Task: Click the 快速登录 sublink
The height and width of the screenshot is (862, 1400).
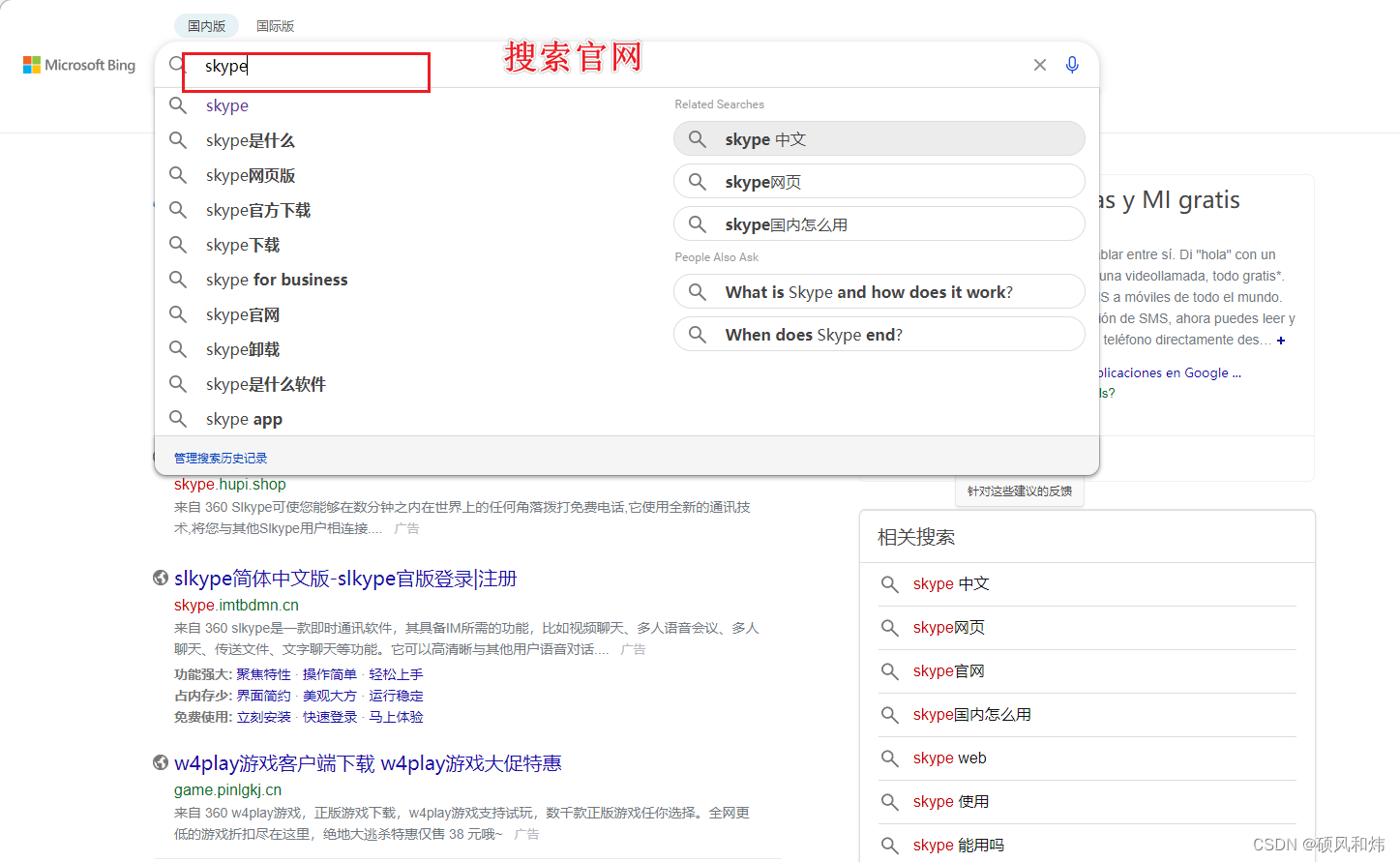Action: (x=330, y=717)
